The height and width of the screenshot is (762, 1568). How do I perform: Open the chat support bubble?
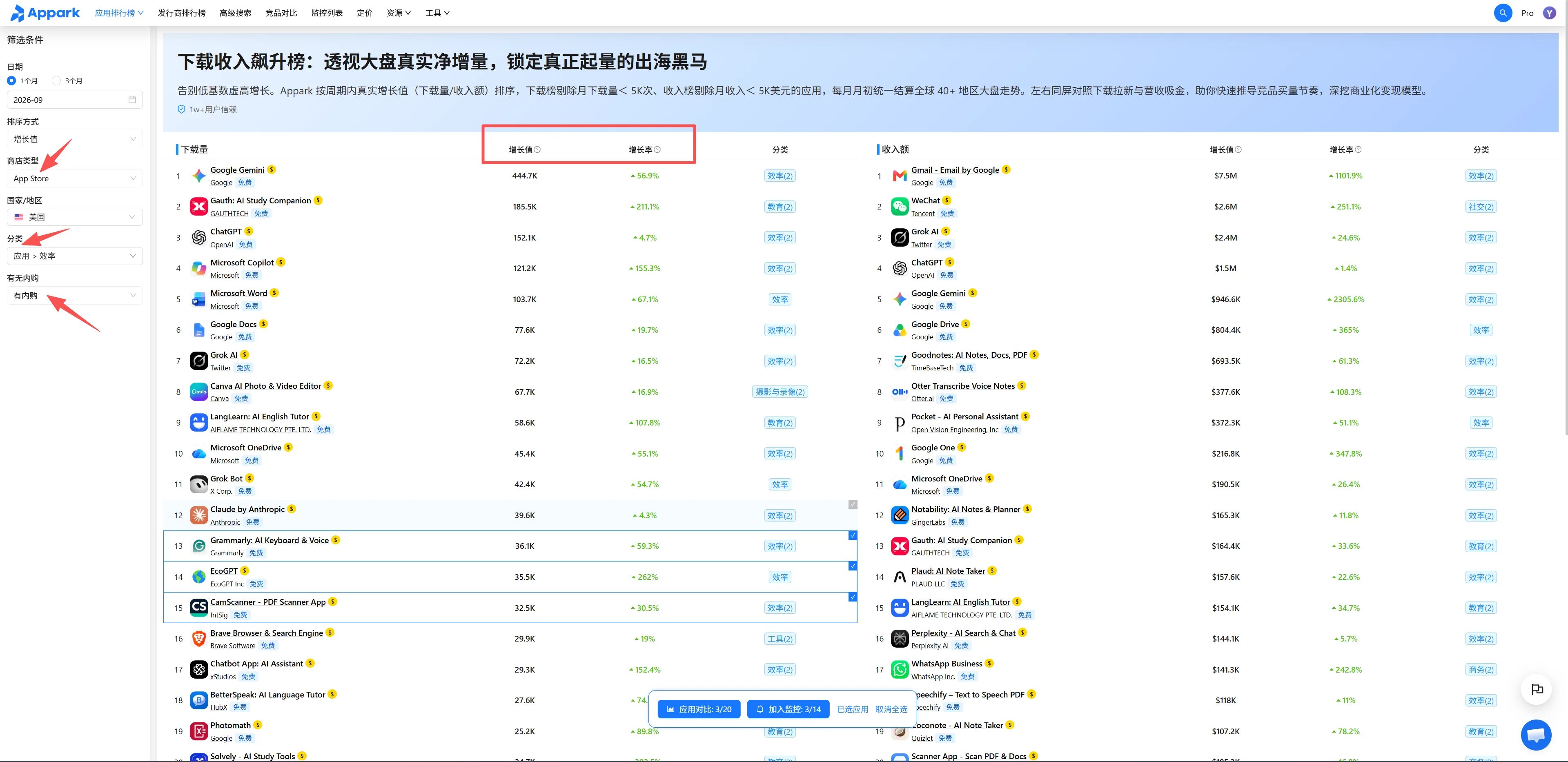click(x=1536, y=735)
